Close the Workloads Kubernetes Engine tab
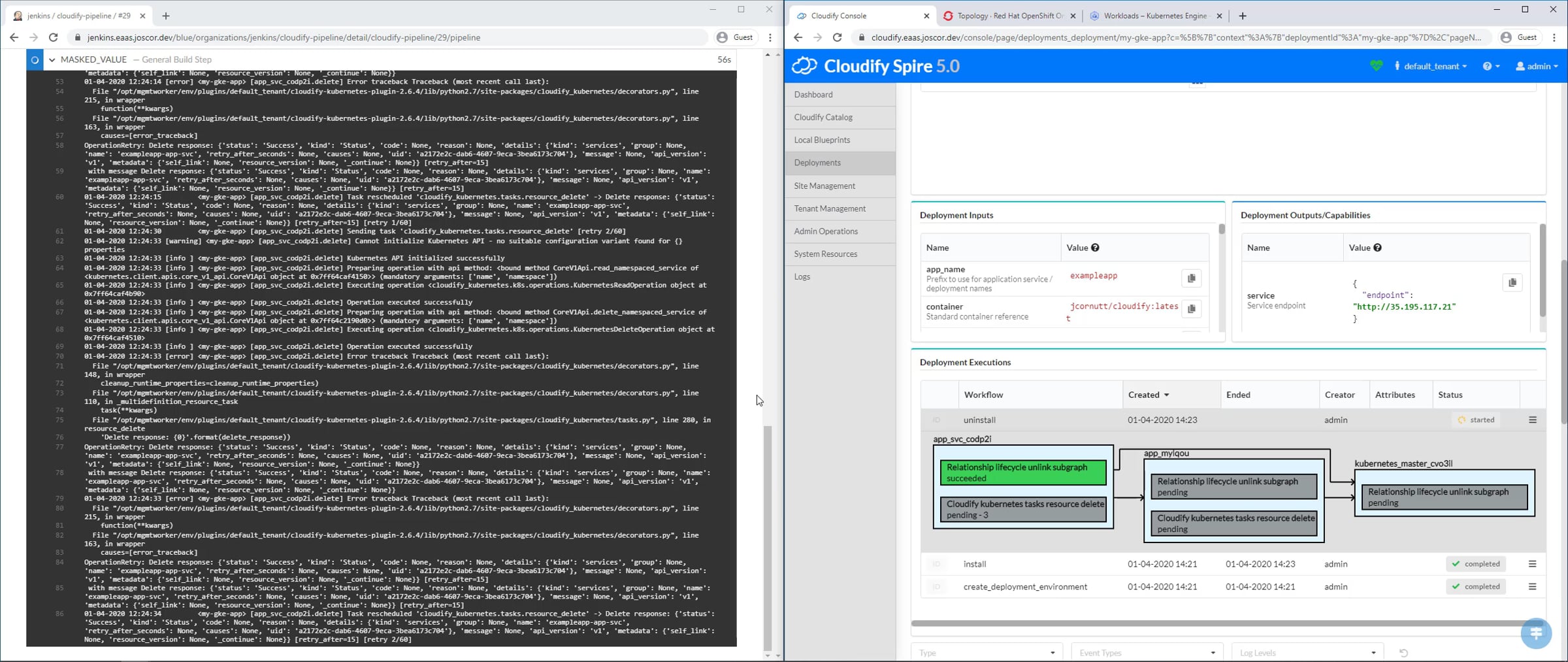Image resolution: width=1568 pixels, height=662 pixels. tap(1219, 16)
